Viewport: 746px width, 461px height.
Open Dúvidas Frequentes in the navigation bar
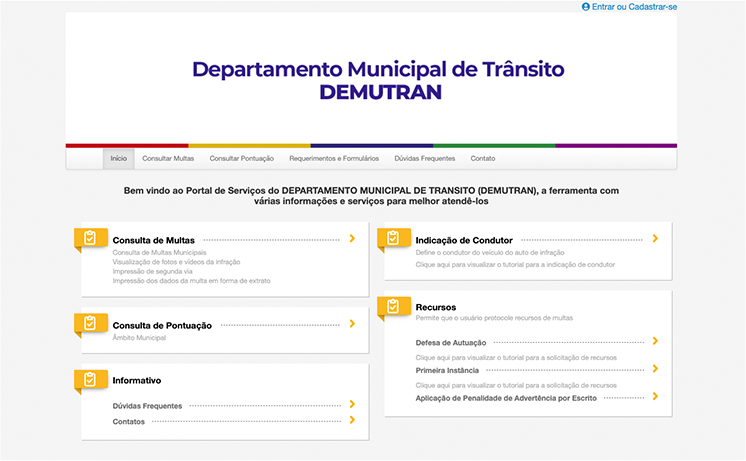click(x=424, y=158)
